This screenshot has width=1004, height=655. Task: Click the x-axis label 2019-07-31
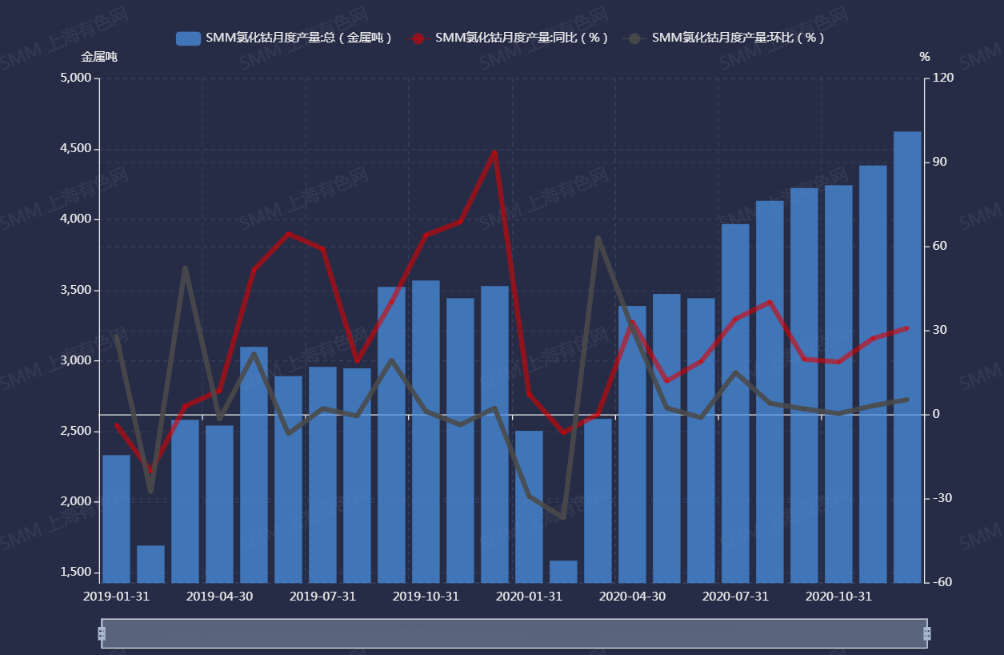[323, 597]
